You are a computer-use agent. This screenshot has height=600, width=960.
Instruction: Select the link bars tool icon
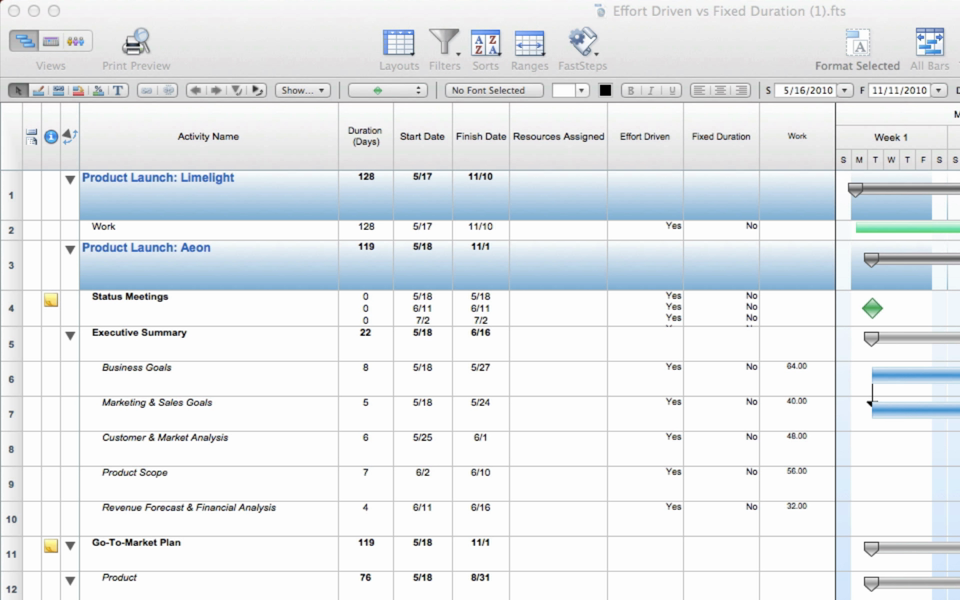point(58,91)
